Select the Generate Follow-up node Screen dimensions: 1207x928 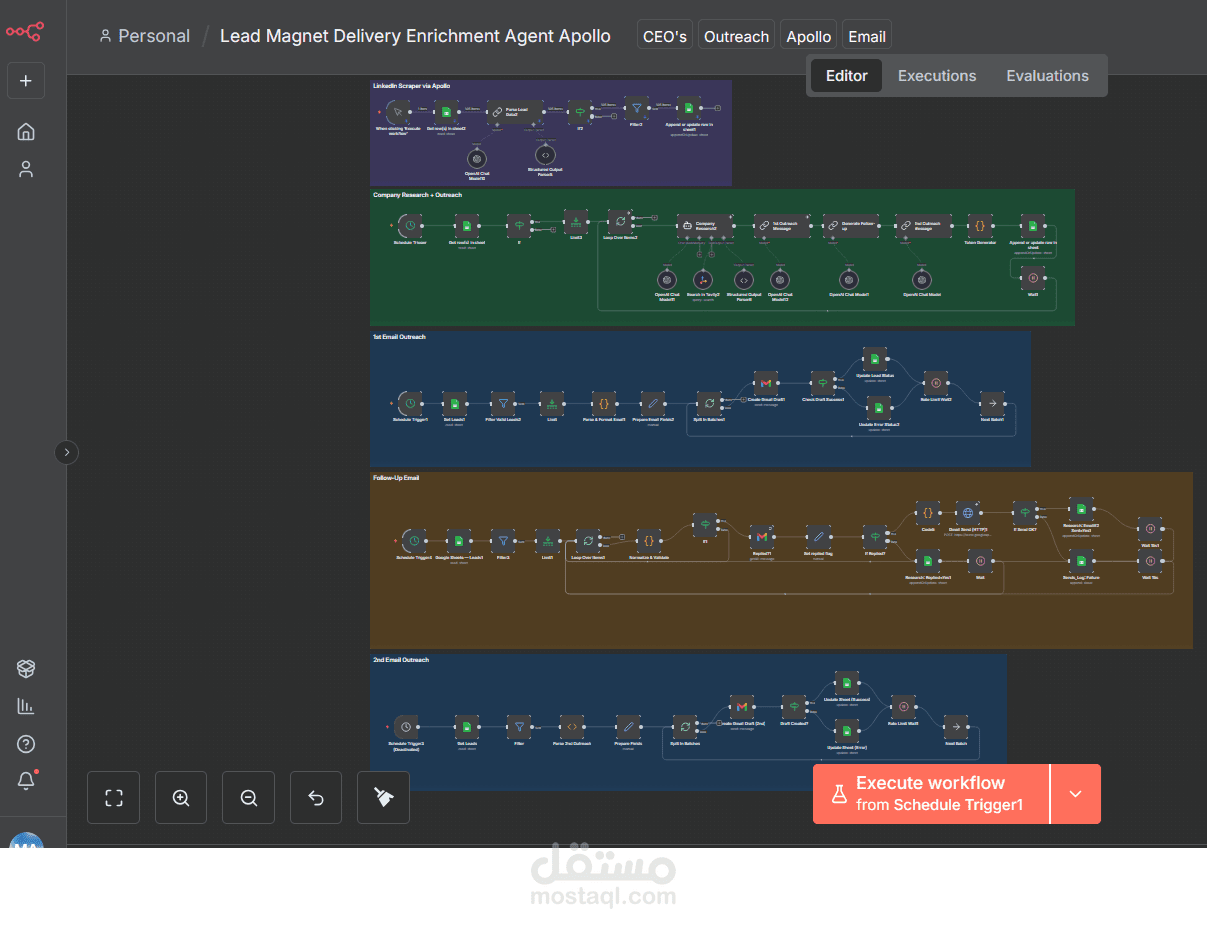coord(850,226)
